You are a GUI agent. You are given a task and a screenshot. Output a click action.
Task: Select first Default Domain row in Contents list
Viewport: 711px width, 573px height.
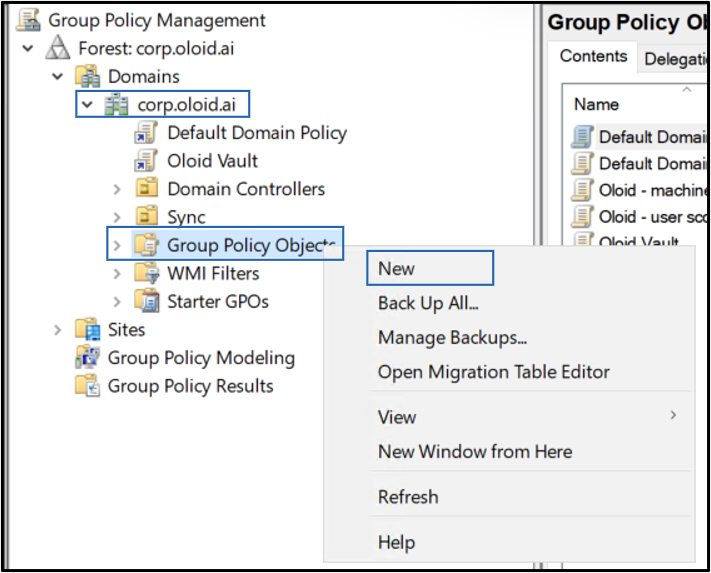652,137
